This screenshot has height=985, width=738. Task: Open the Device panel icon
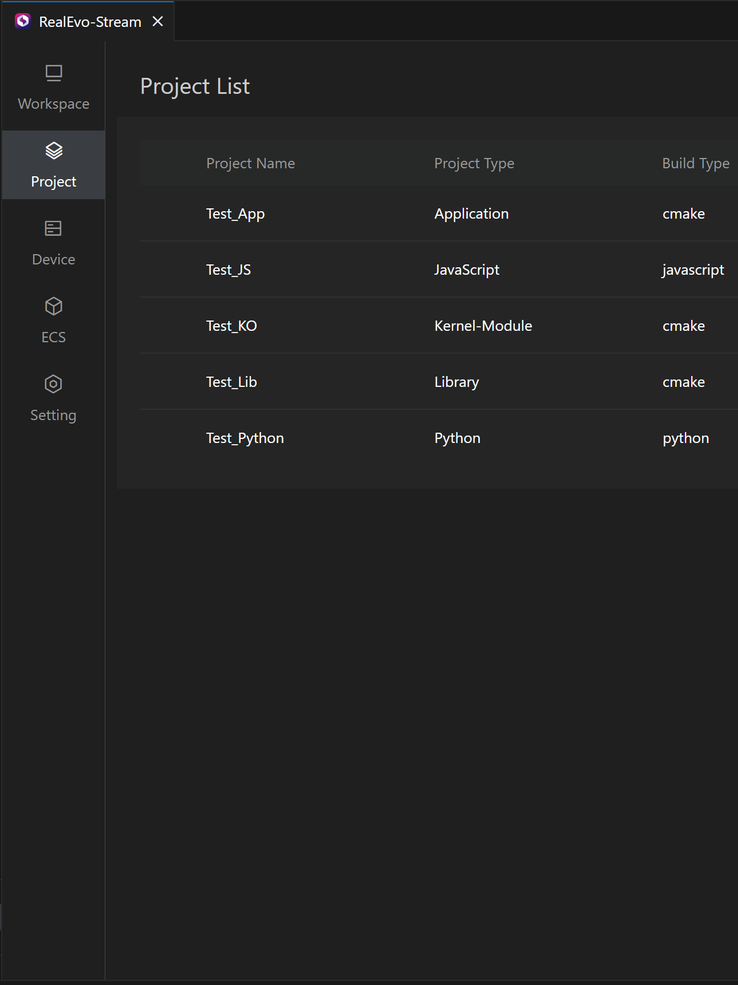pyautogui.click(x=53, y=229)
